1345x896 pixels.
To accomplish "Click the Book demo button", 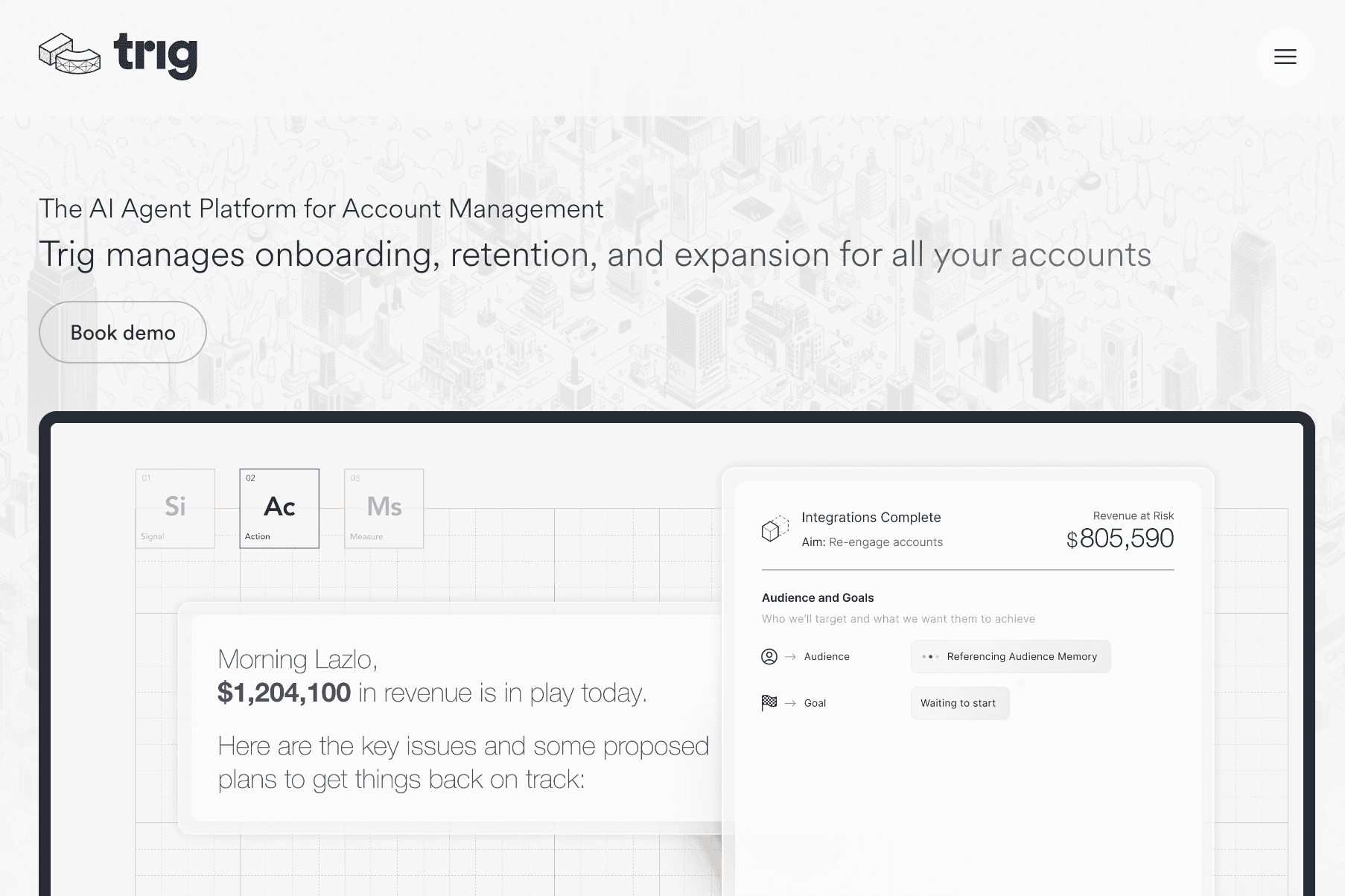I will click(x=122, y=332).
